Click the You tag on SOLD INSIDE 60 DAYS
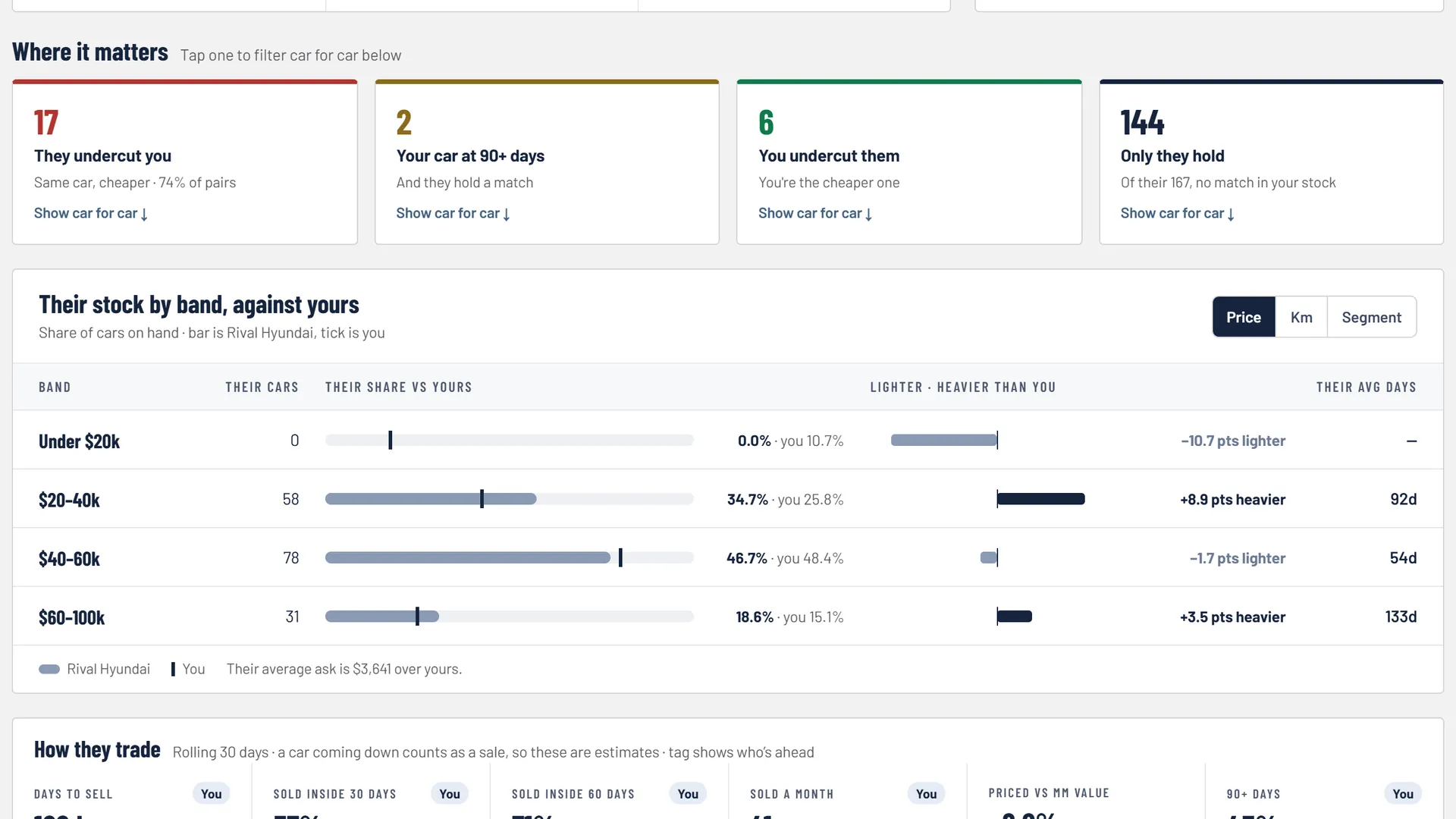1456x819 pixels. [688, 794]
